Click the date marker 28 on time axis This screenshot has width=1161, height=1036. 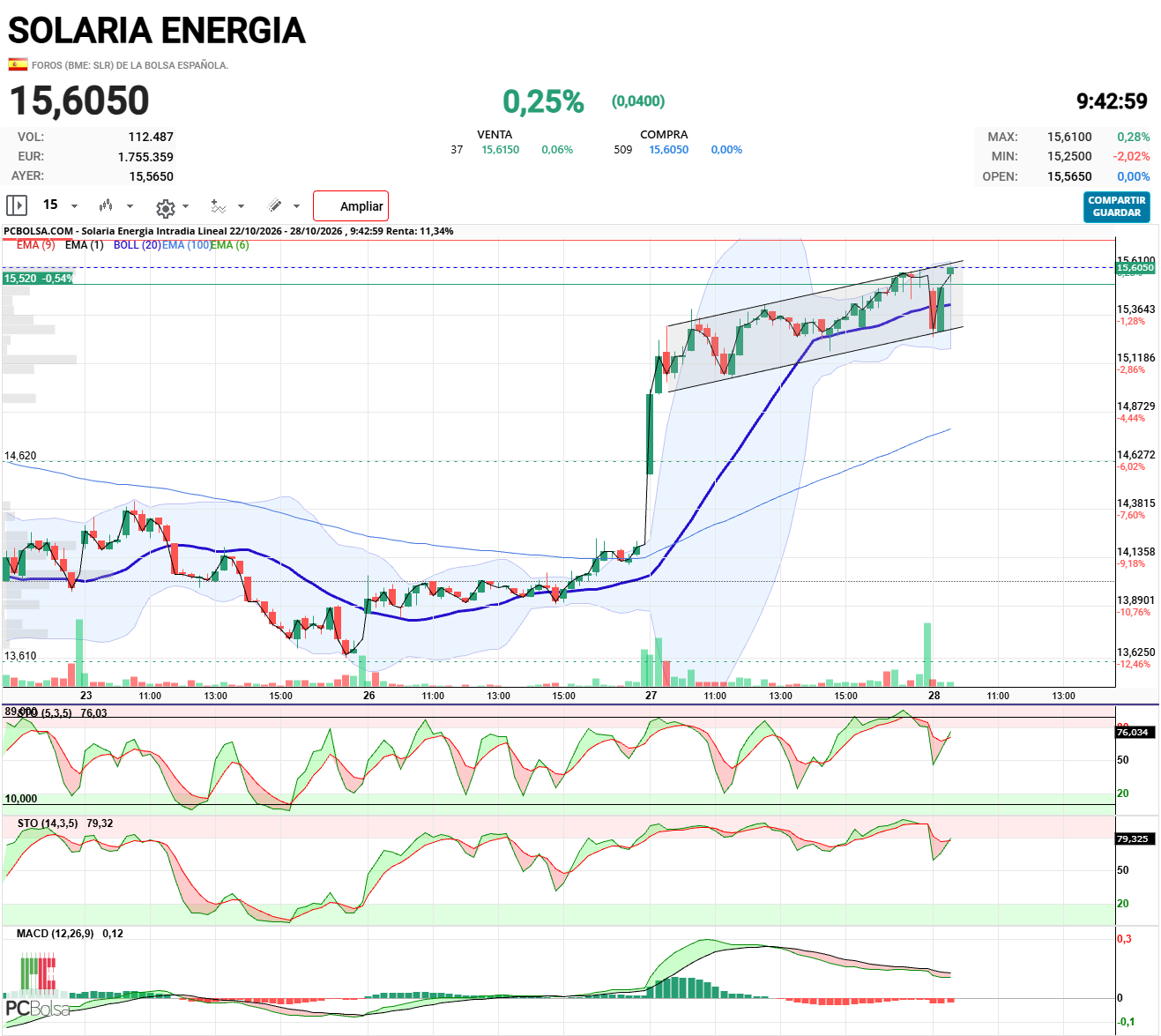pos(934,696)
